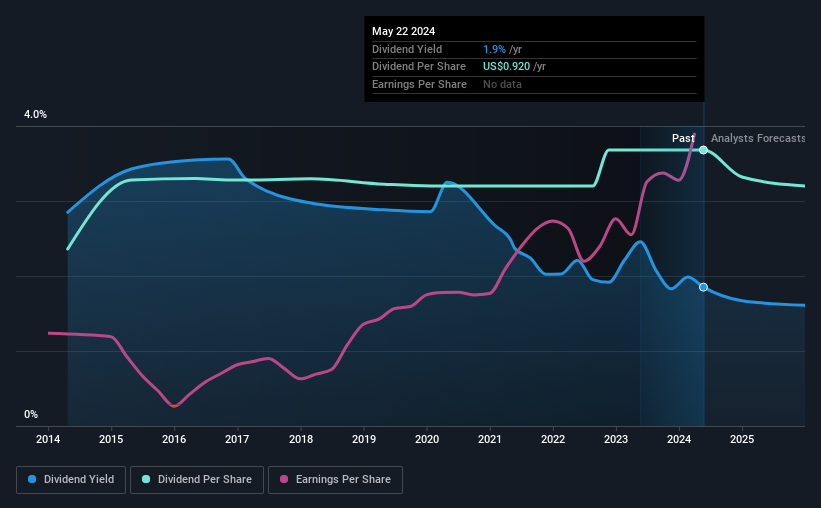821x508 pixels.
Task: Click the pink Earnings Per Share legend dot
Action: point(284,479)
